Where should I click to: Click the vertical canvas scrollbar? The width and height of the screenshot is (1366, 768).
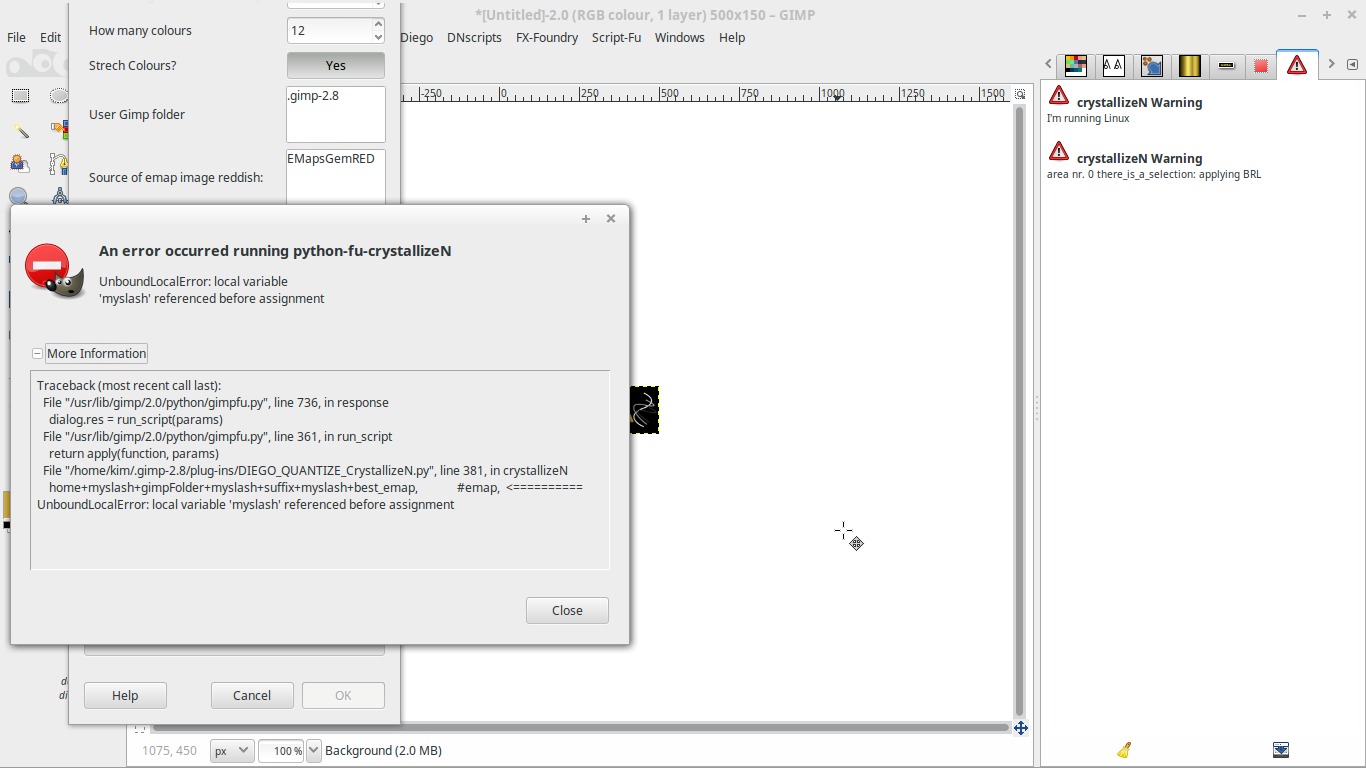coord(1020,410)
